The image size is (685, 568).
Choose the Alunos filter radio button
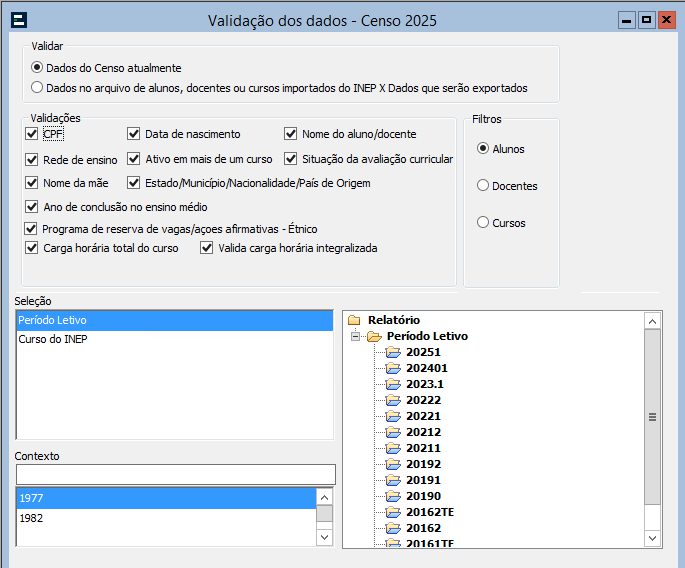pyautogui.click(x=483, y=149)
